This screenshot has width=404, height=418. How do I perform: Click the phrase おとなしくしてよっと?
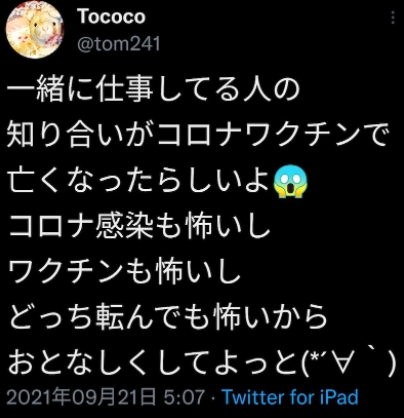pyautogui.click(x=153, y=362)
